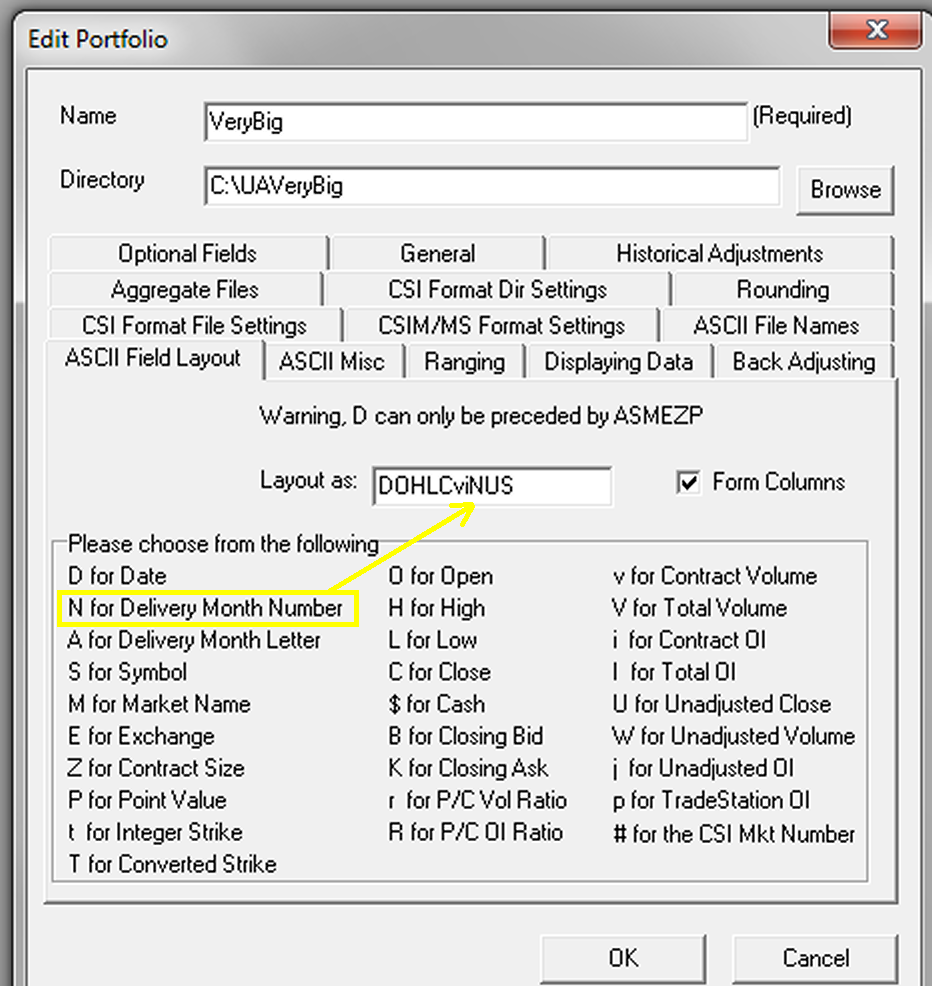
Task: Click inside the Layout as field
Action: pyautogui.click(x=491, y=485)
